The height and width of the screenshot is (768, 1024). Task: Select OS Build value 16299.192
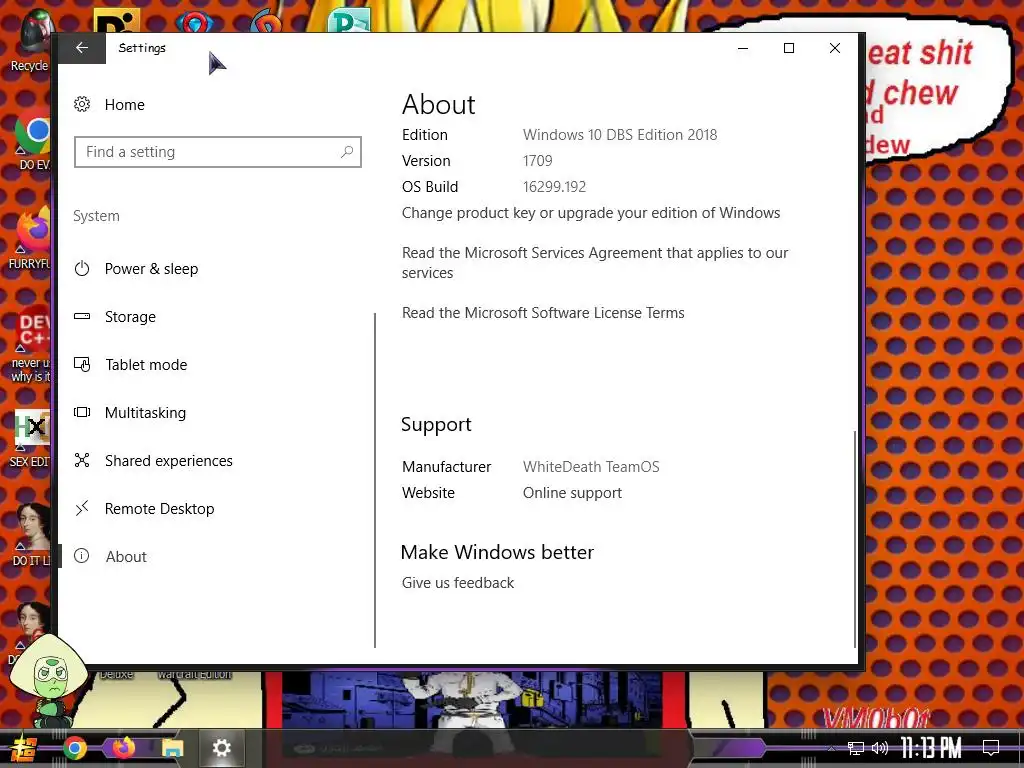[x=554, y=187]
